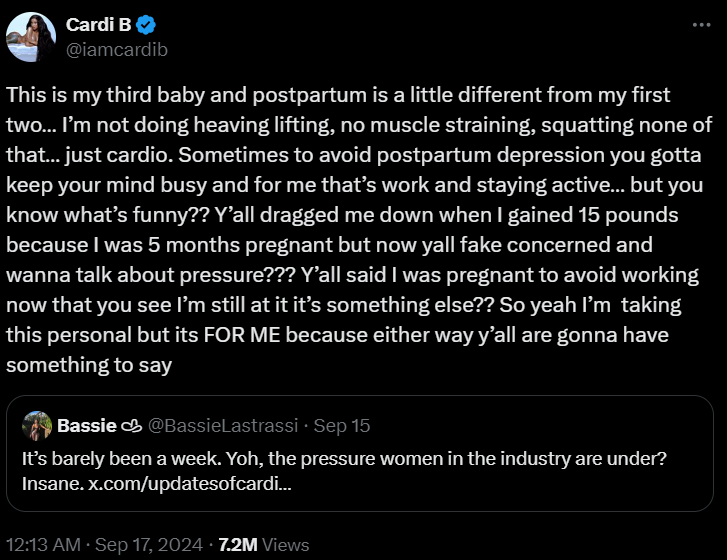Open the three-dot more options menu

coord(701,25)
